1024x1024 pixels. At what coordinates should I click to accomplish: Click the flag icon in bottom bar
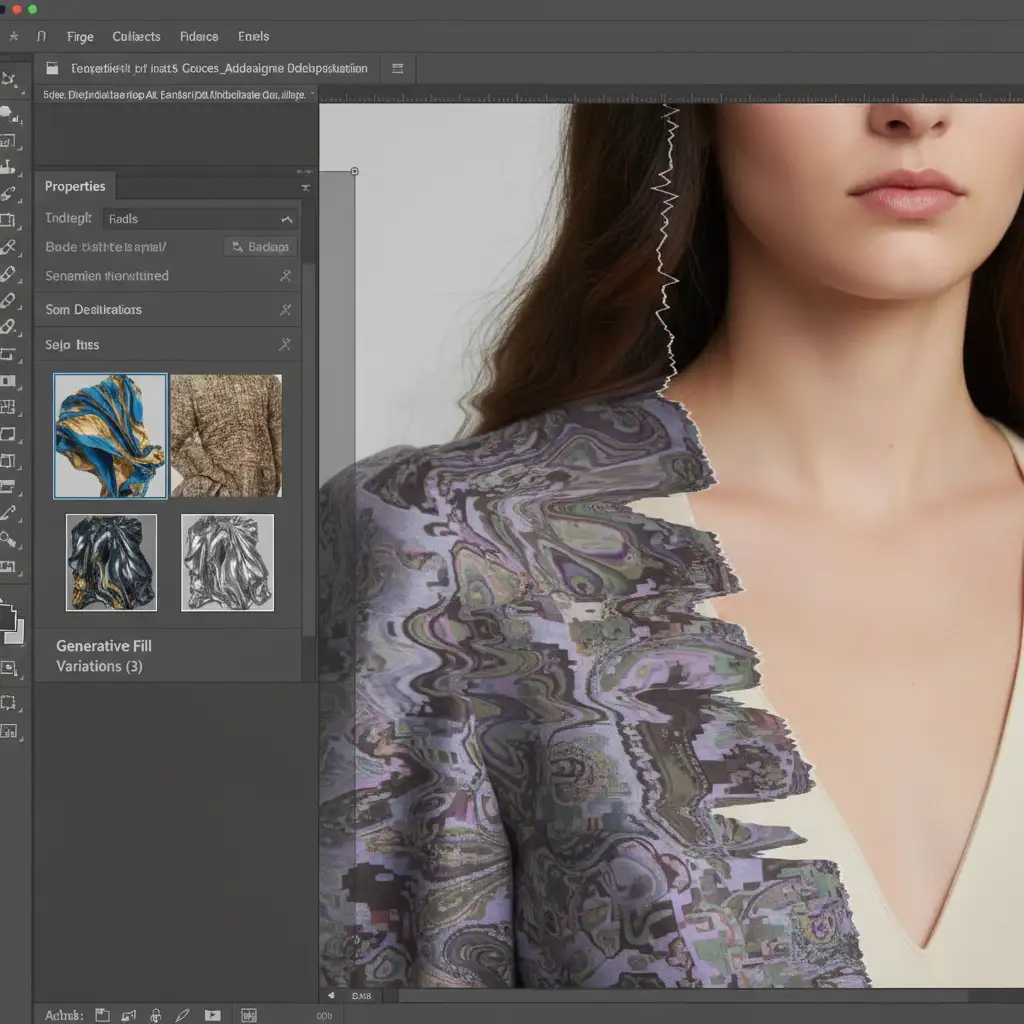tap(212, 1015)
